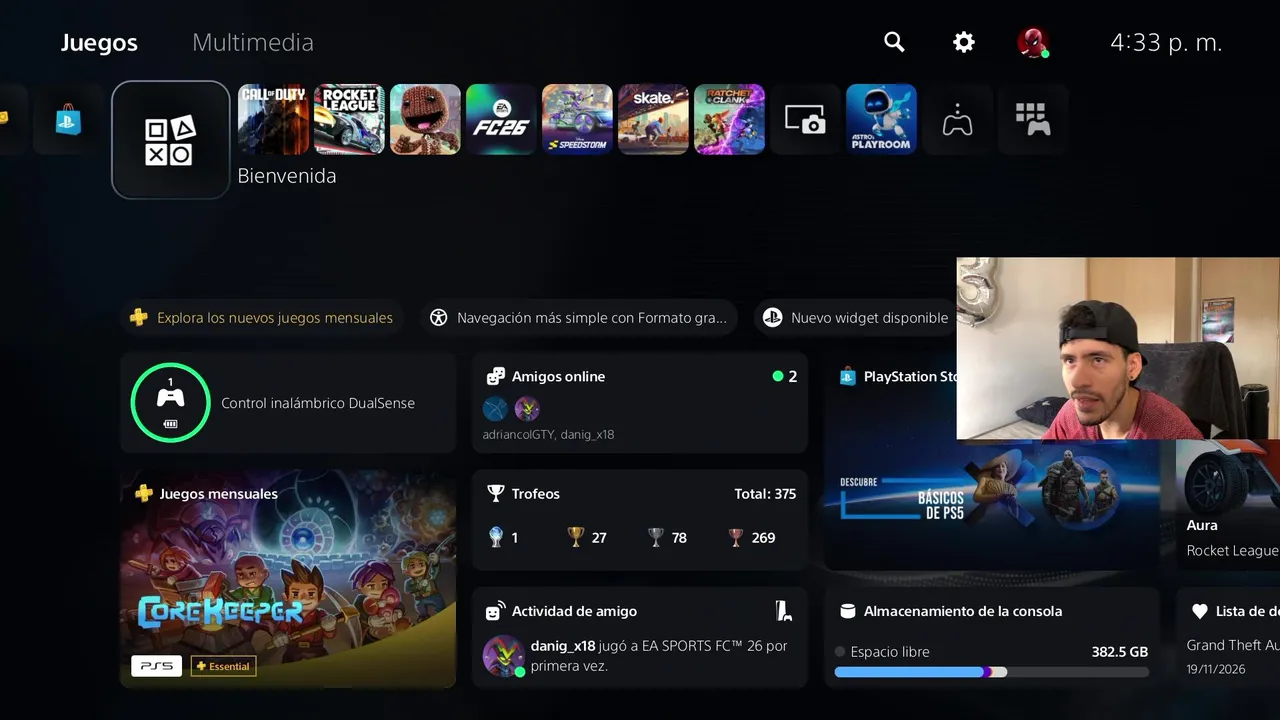Open Navegación más simple con Formato tip
Image resolution: width=1280 pixels, height=720 pixels.
(578, 317)
